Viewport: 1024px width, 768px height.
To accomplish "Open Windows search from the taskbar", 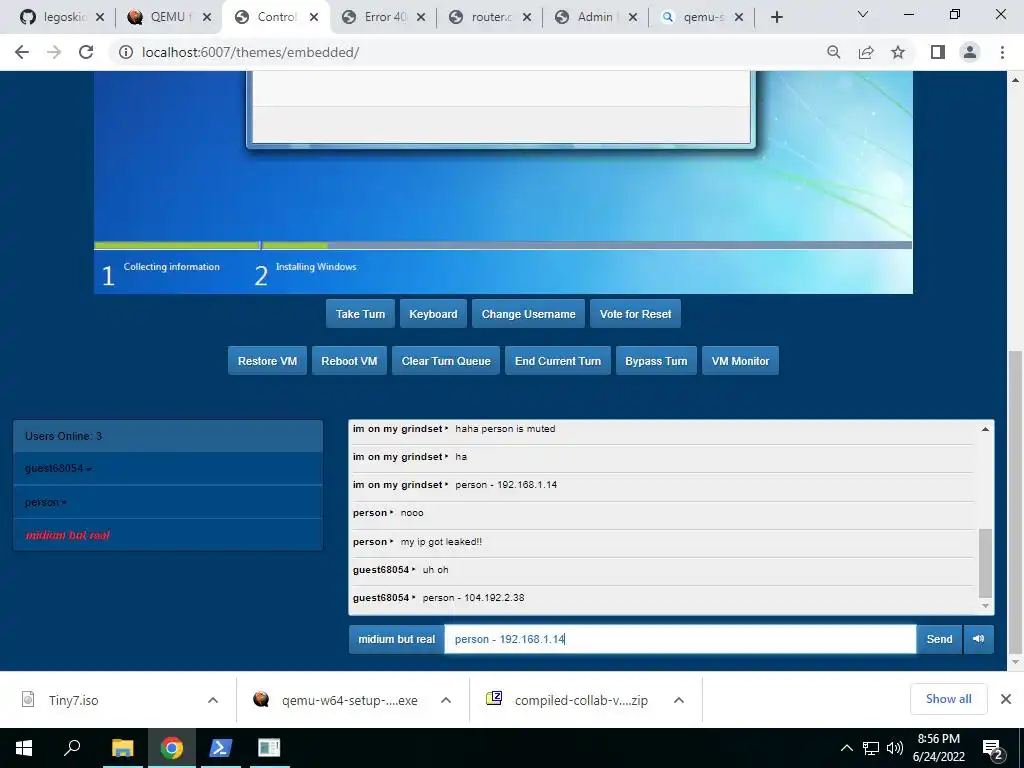I will (x=72, y=748).
